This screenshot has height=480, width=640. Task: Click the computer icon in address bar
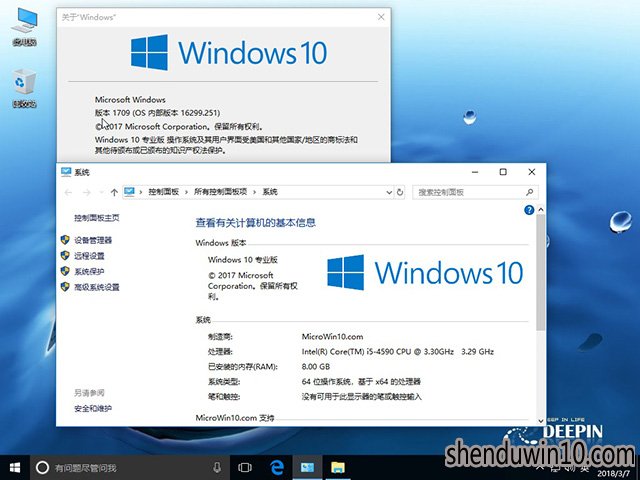point(129,192)
